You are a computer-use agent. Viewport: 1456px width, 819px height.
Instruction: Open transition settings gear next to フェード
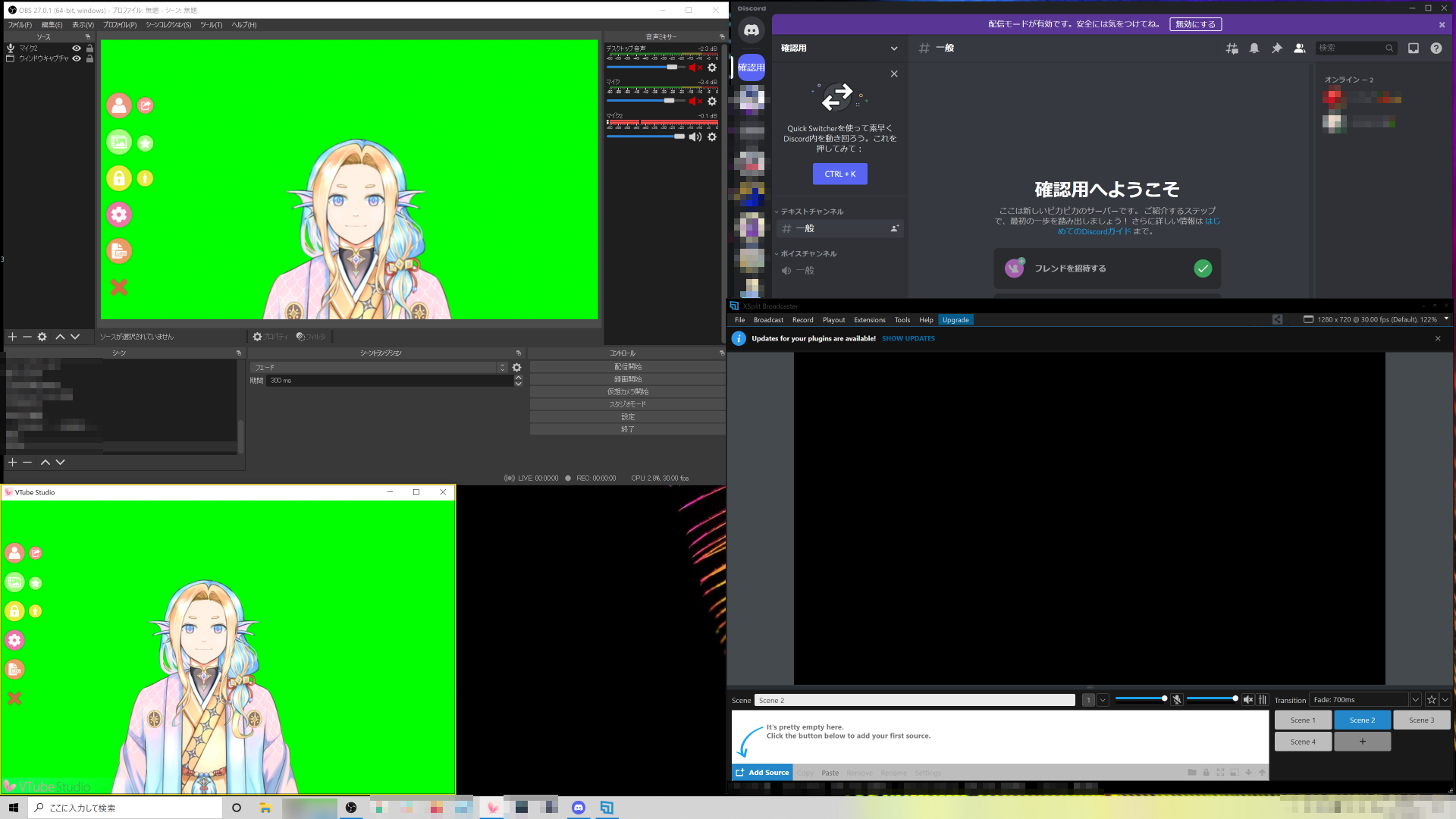click(x=517, y=368)
